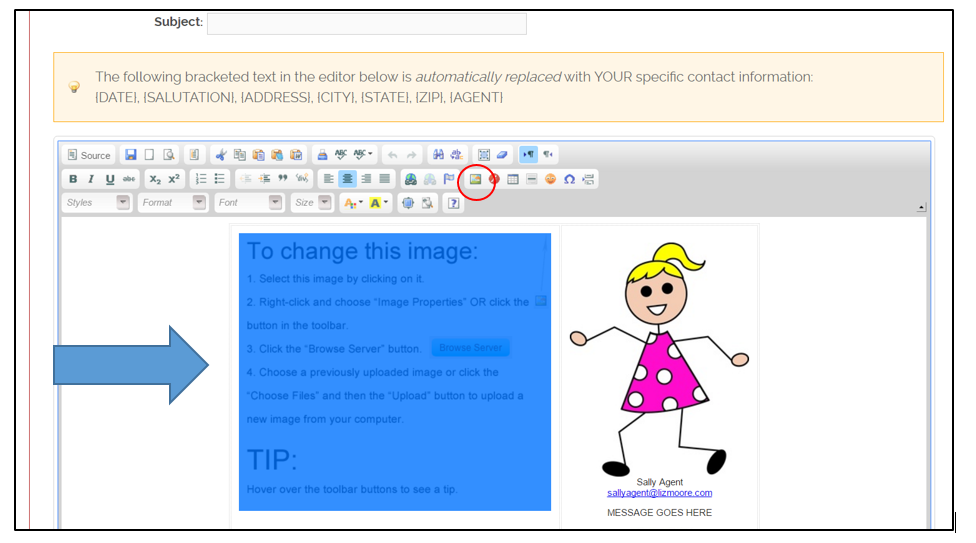This screenshot has width=976, height=543.
Task: Click the sallyagent@lizmoore.com email link
Action: tap(659, 493)
